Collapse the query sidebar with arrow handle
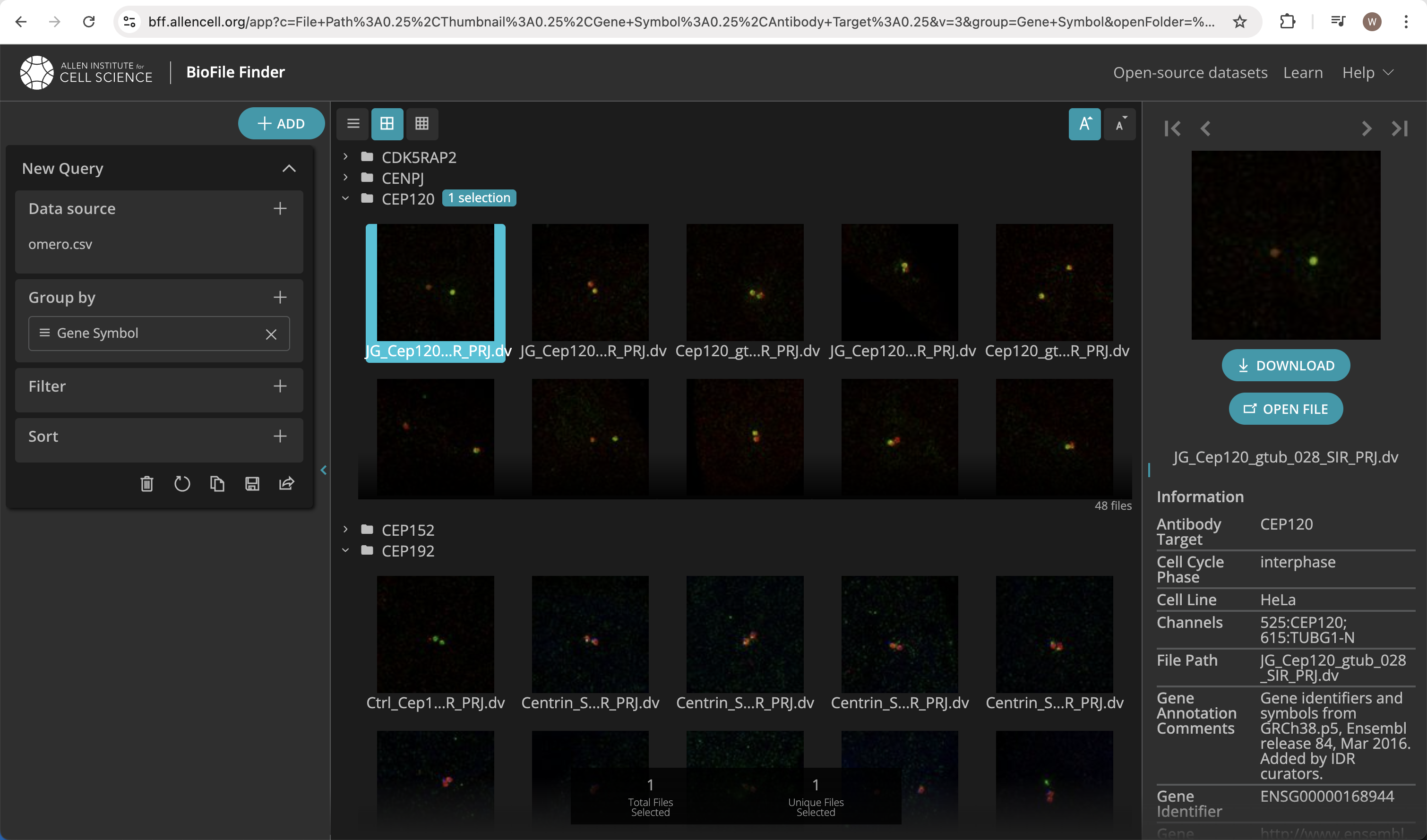The width and height of the screenshot is (1427, 840). click(324, 470)
